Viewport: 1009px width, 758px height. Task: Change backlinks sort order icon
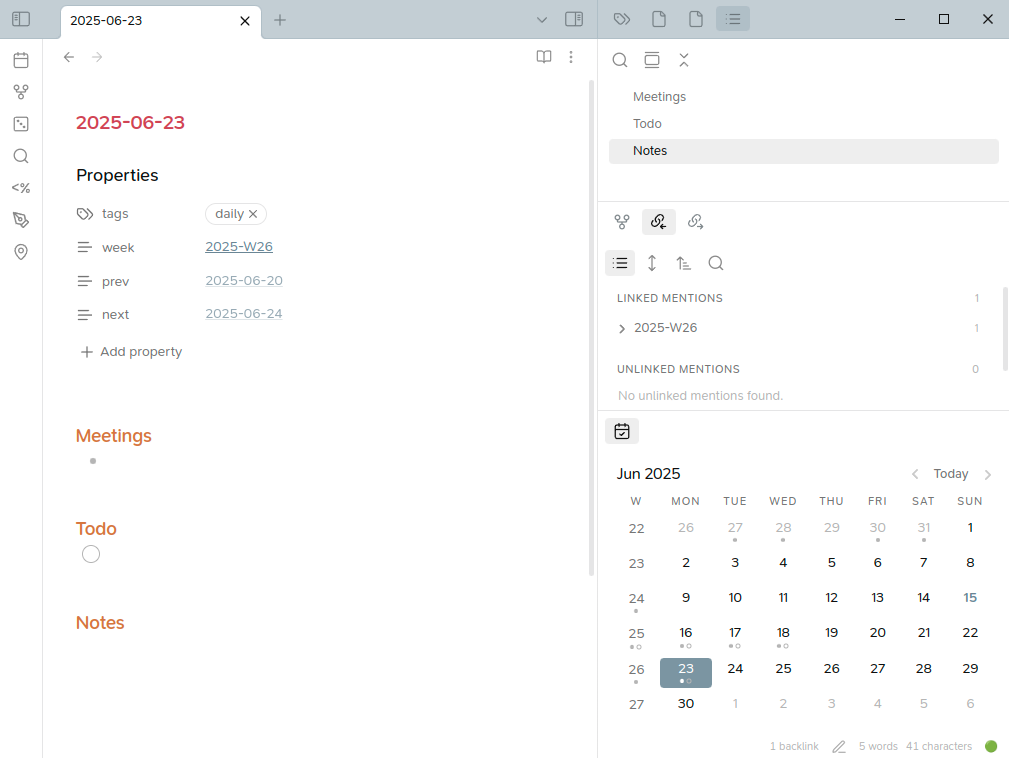click(683, 263)
